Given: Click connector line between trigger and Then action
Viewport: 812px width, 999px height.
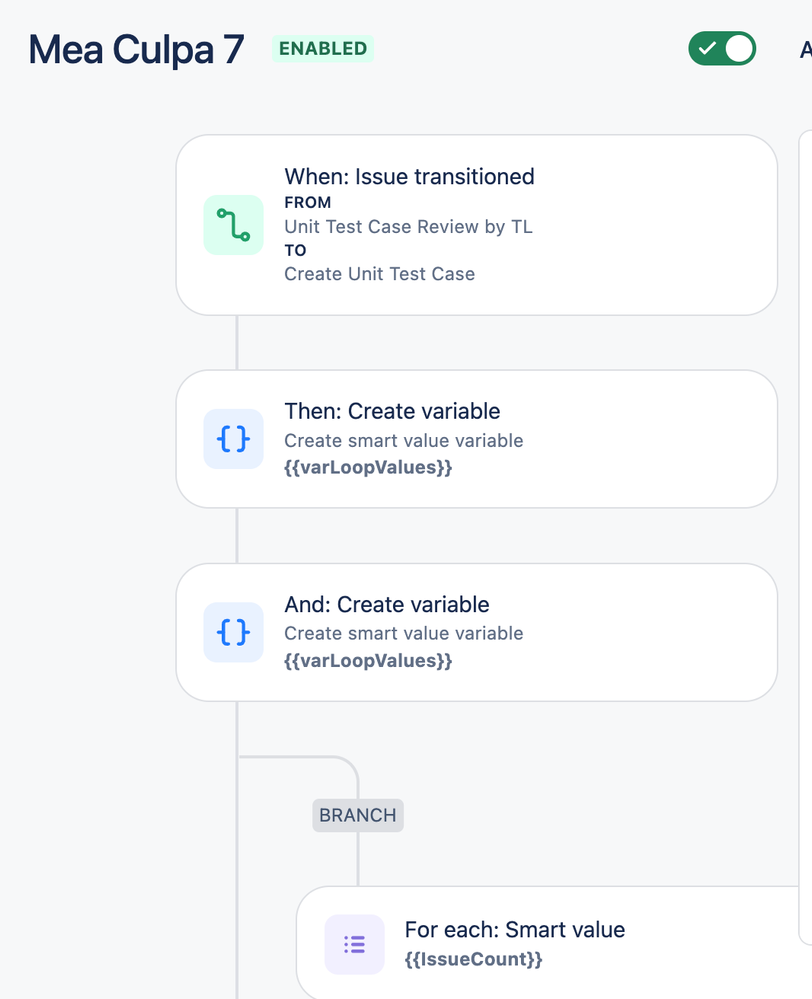Looking at the screenshot, I should (237, 343).
